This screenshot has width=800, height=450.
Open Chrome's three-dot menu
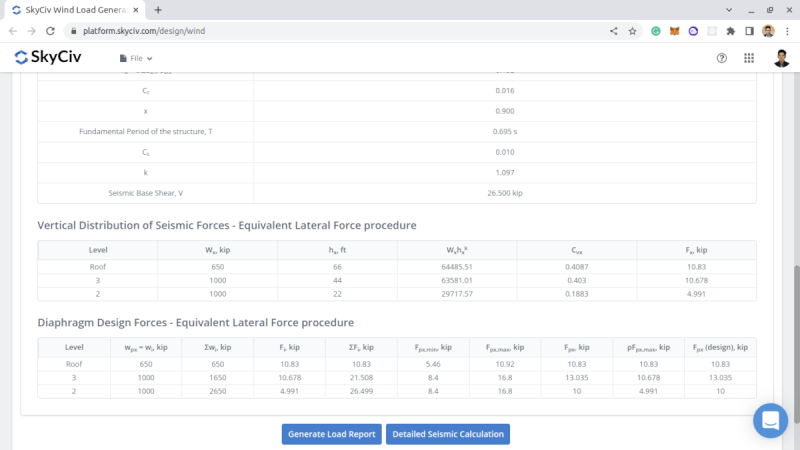(786, 31)
